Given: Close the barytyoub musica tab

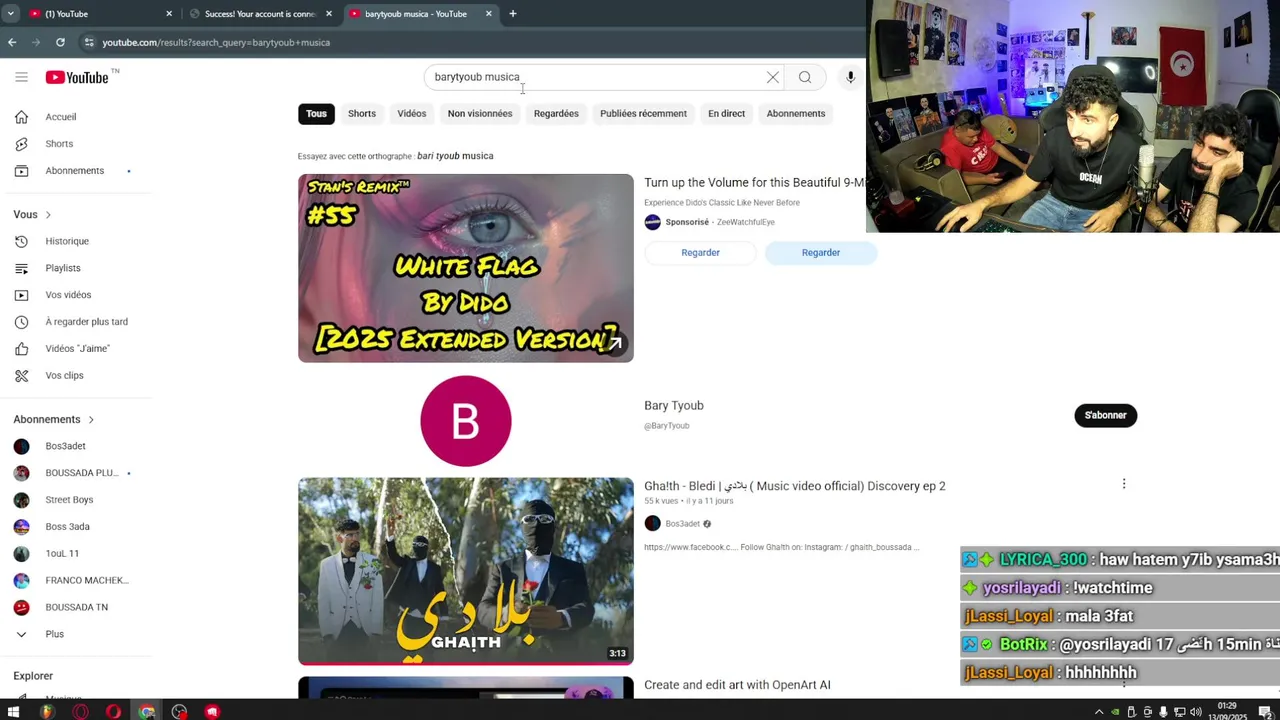Looking at the screenshot, I should click(488, 14).
